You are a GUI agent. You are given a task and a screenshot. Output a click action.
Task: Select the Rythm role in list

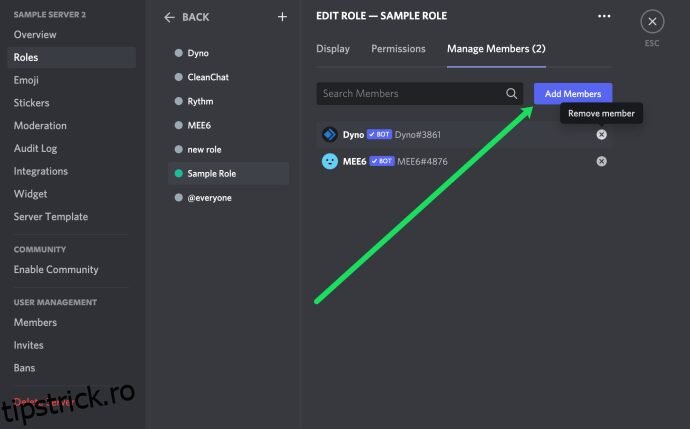pyautogui.click(x=200, y=101)
